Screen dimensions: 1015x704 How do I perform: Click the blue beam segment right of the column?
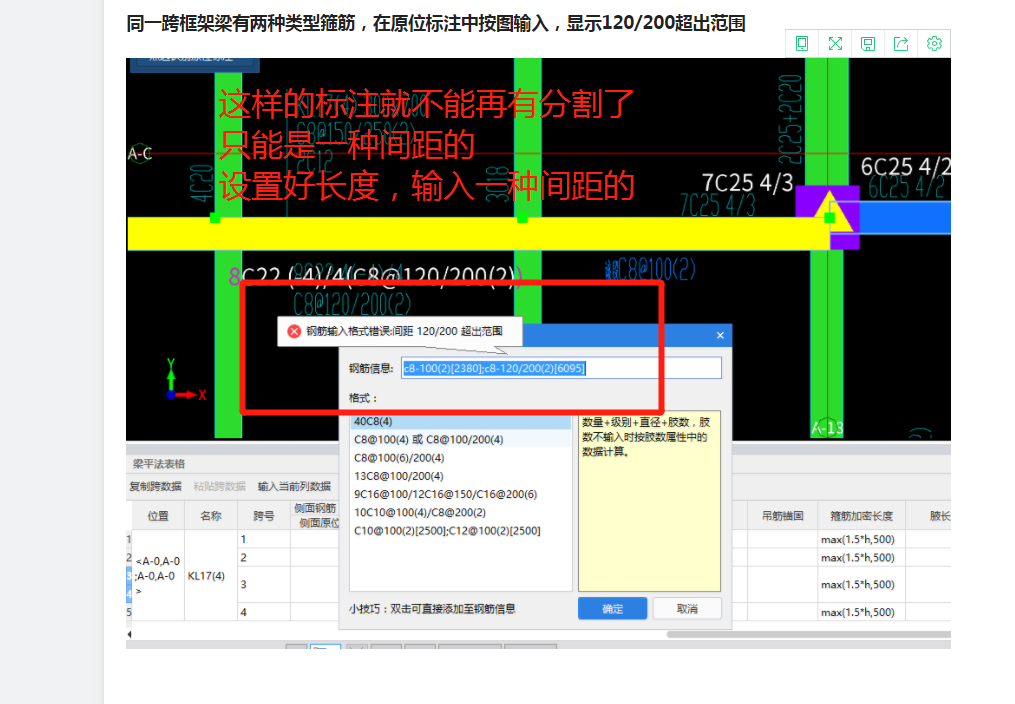905,217
